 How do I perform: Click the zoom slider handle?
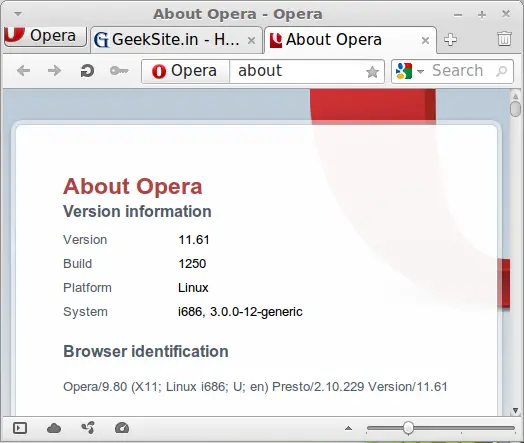point(408,428)
